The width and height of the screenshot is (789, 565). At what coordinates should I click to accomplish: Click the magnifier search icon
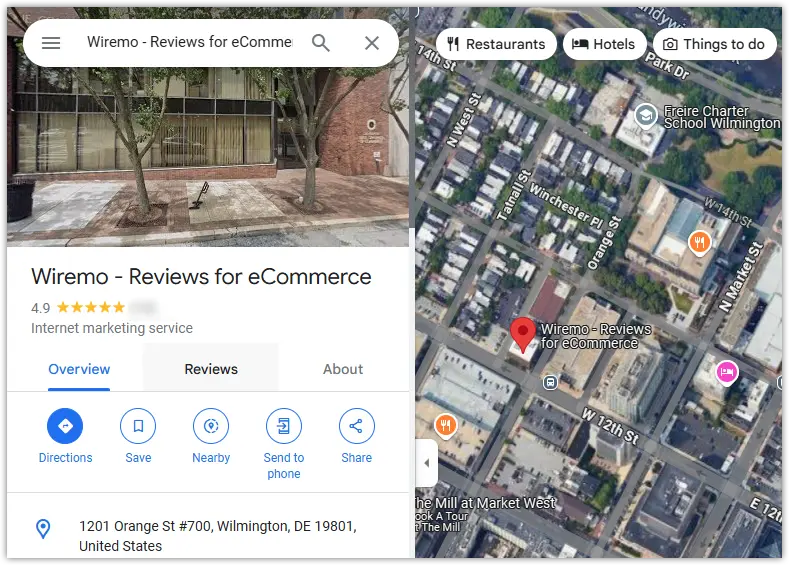coord(321,43)
